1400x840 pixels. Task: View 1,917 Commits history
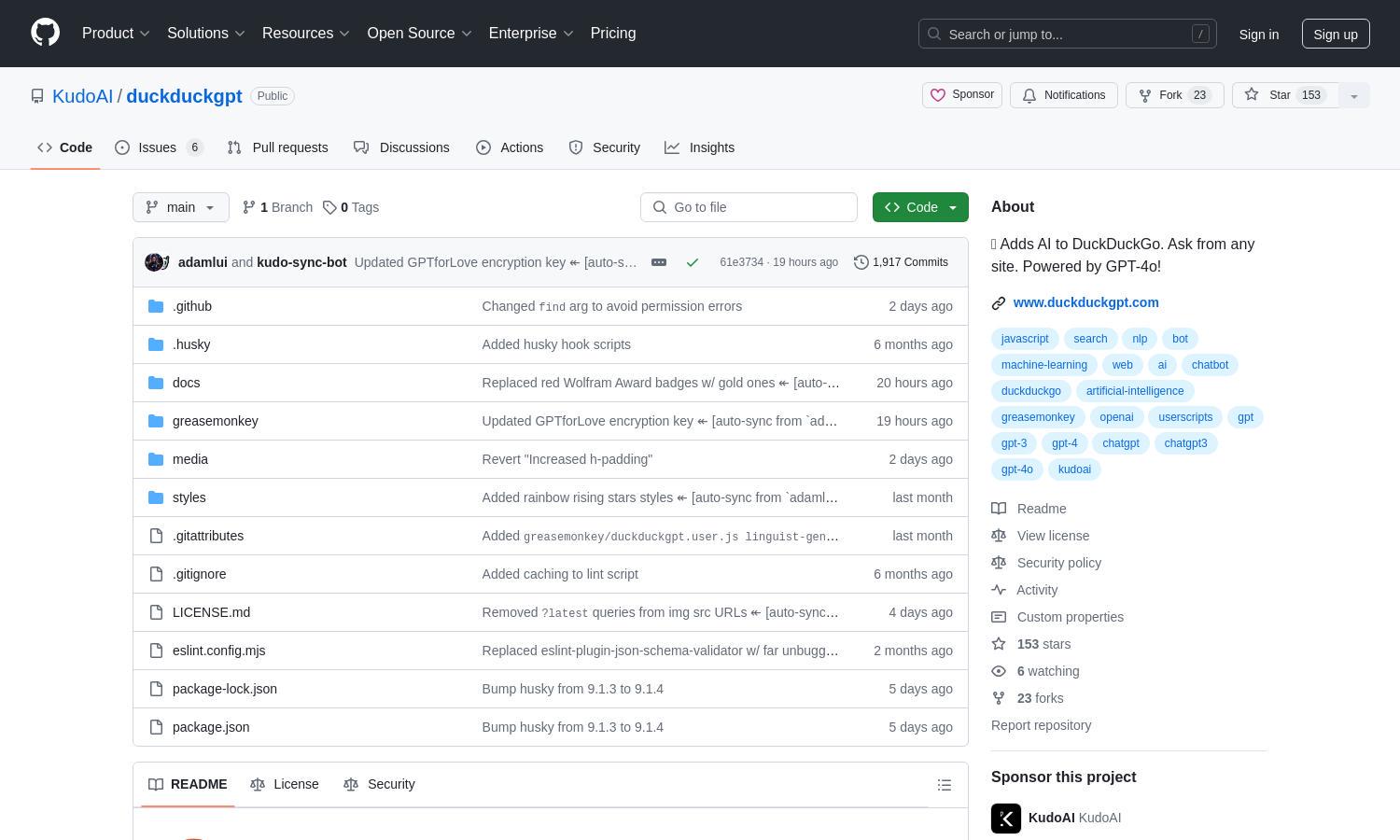(902, 262)
